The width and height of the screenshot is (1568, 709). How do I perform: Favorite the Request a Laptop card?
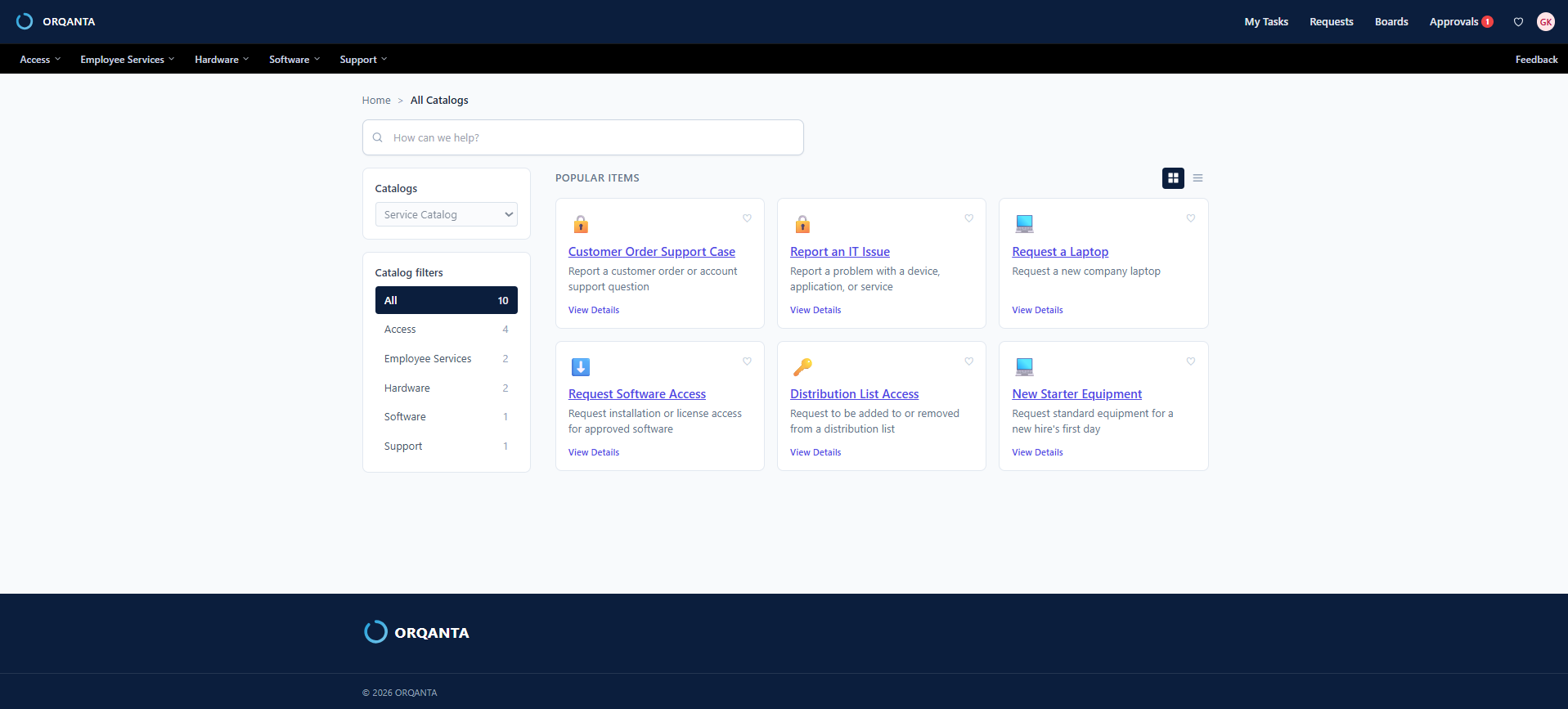coord(1191,218)
